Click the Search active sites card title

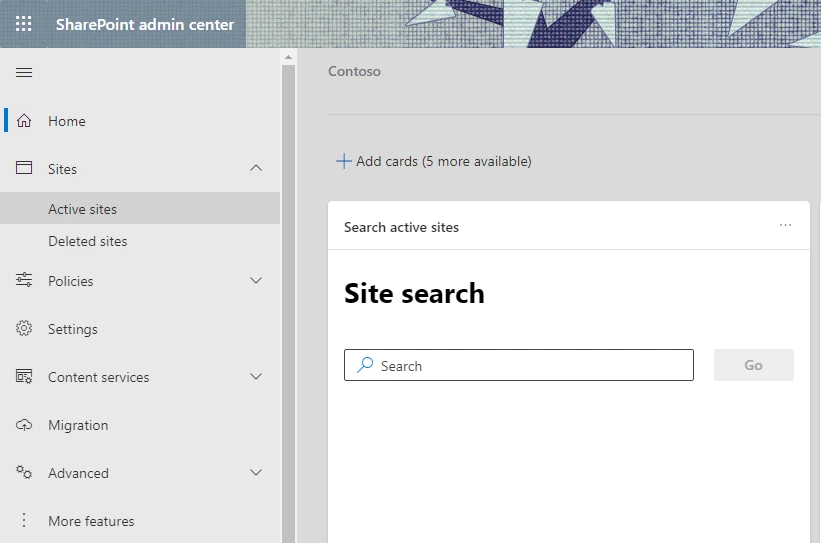point(401,227)
